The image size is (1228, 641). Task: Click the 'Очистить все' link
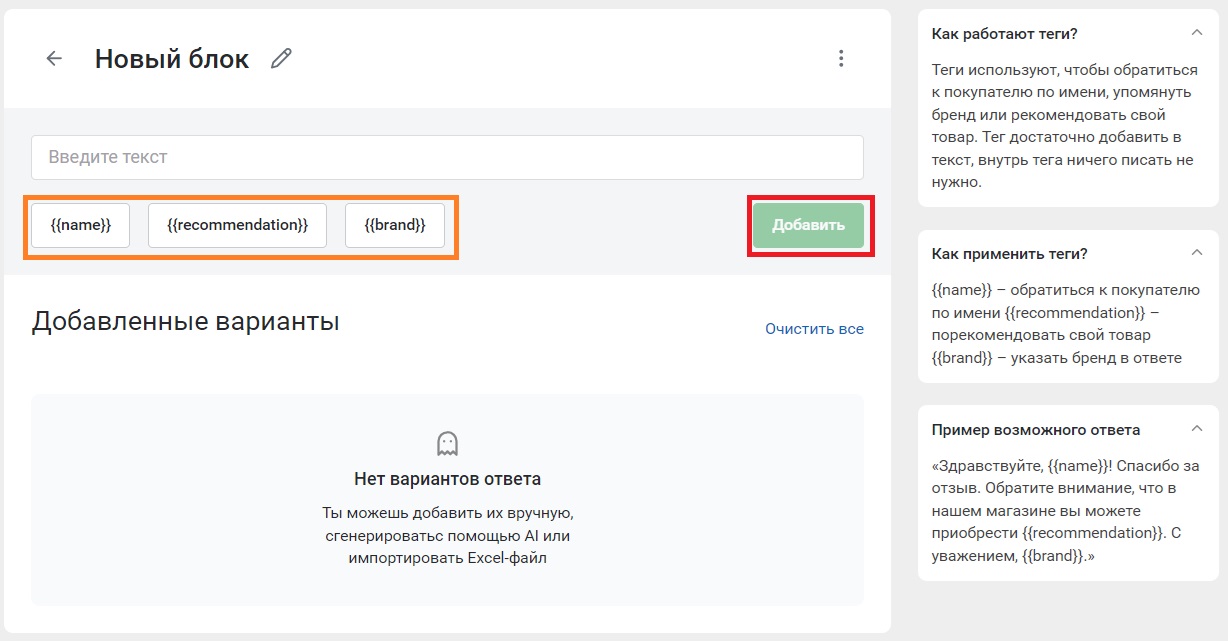[x=814, y=329]
